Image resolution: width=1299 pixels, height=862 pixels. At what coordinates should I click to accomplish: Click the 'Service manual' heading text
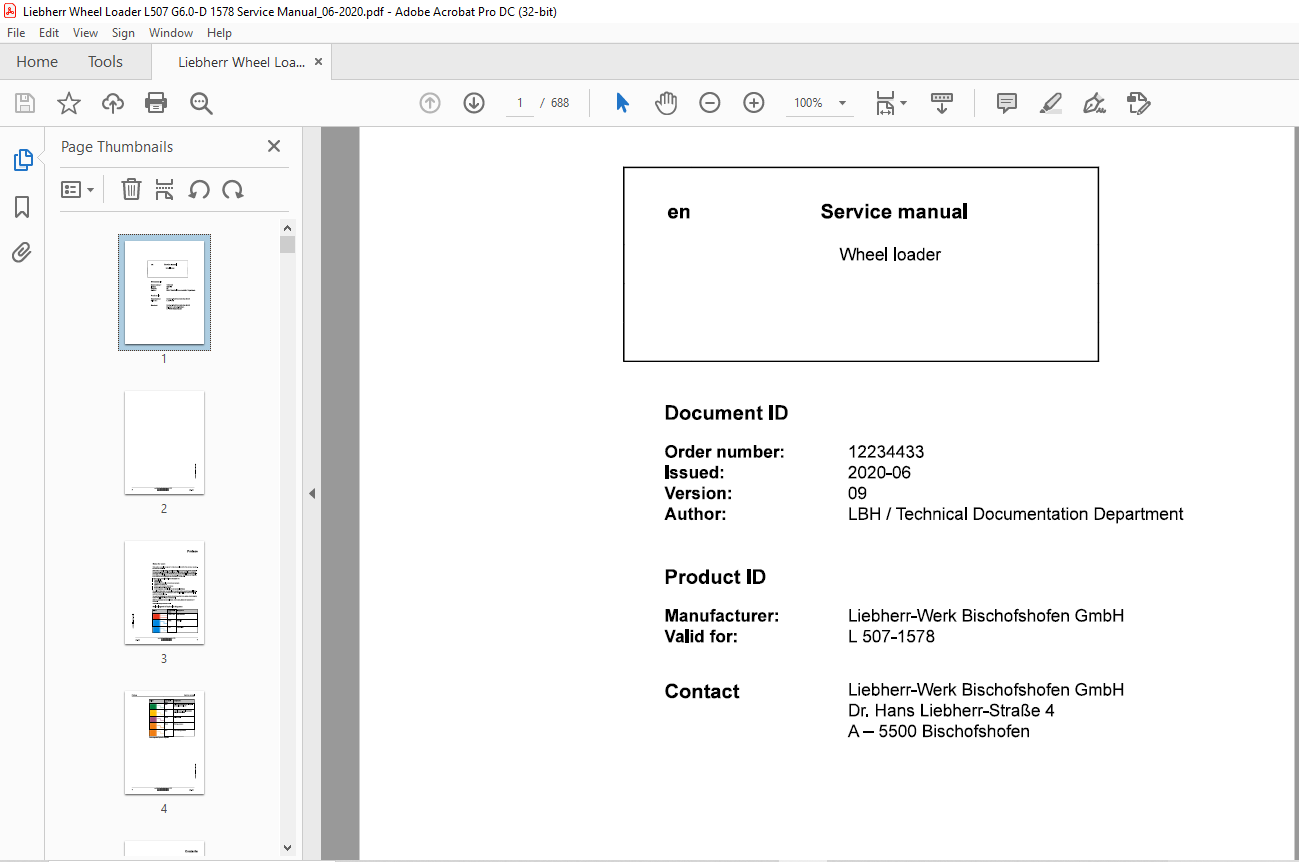pyautogui.click(x=894, y=212)
